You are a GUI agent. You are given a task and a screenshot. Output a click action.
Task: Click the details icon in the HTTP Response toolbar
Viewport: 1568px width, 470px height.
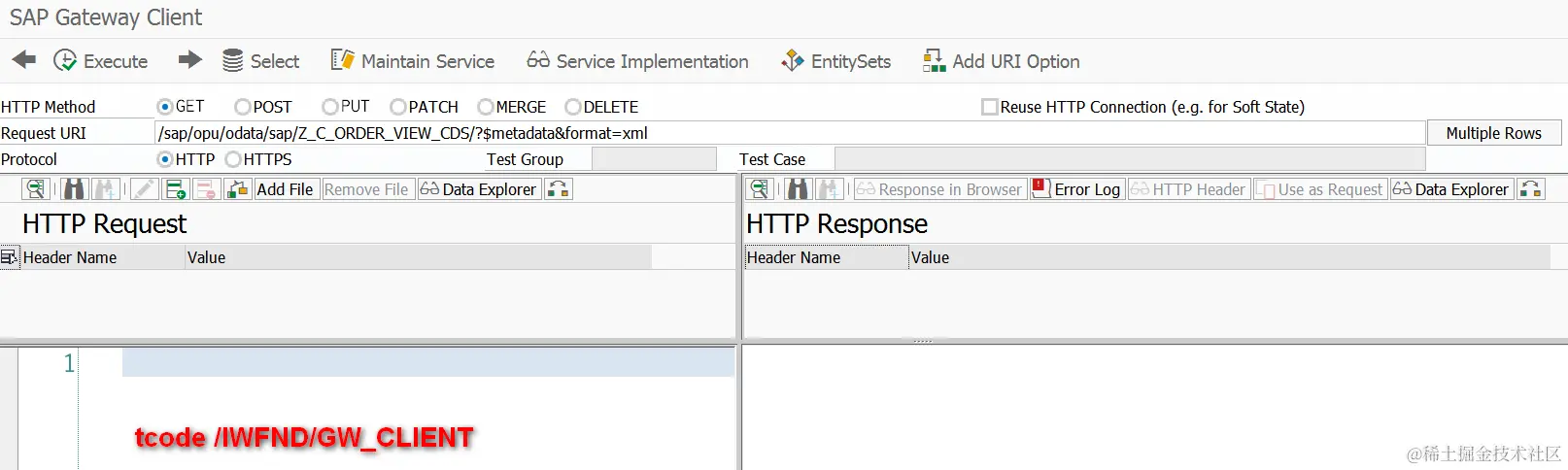click(x=760, y=189)
